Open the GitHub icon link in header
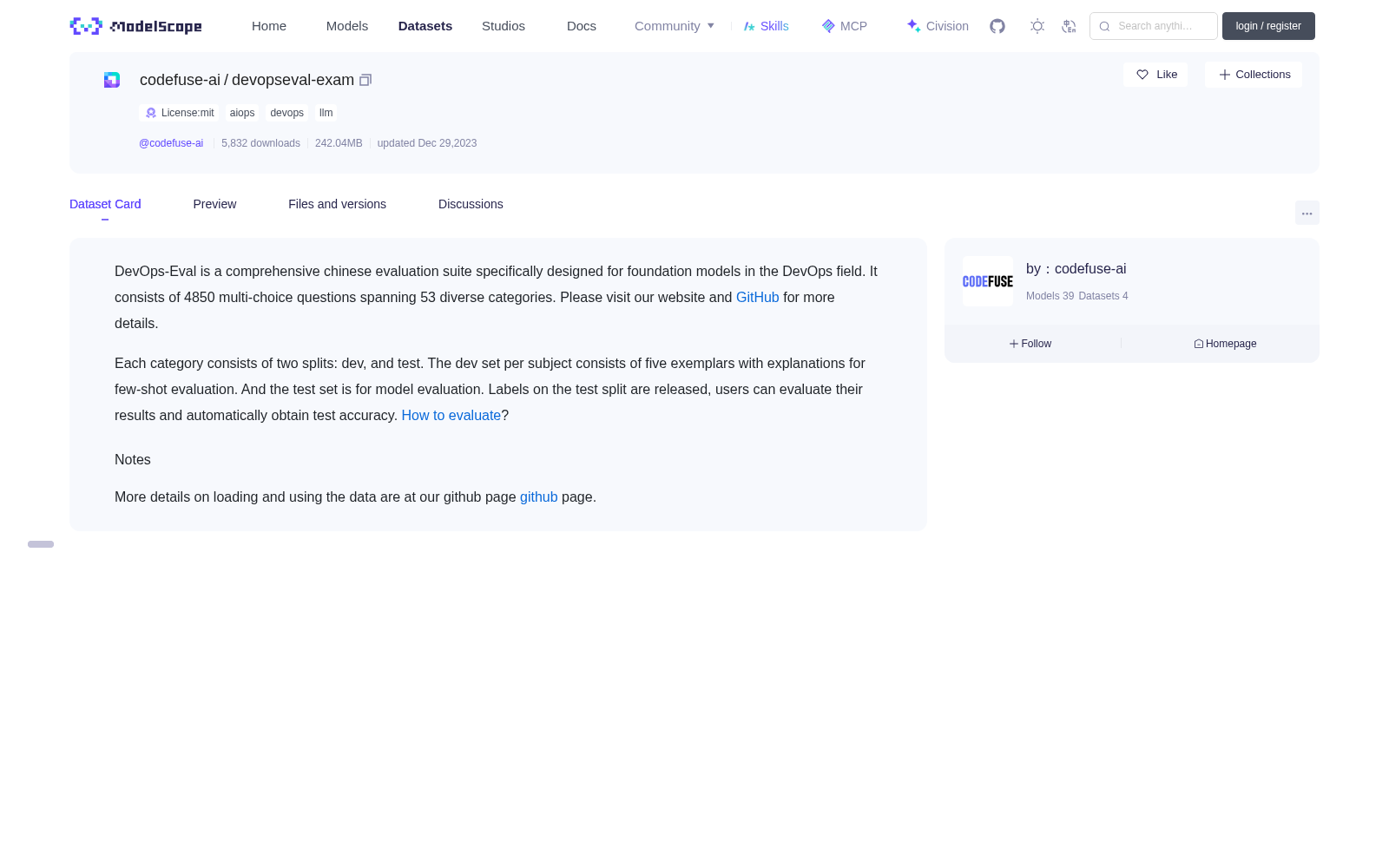The image size is (1389, 868). [x=997, y=26]
